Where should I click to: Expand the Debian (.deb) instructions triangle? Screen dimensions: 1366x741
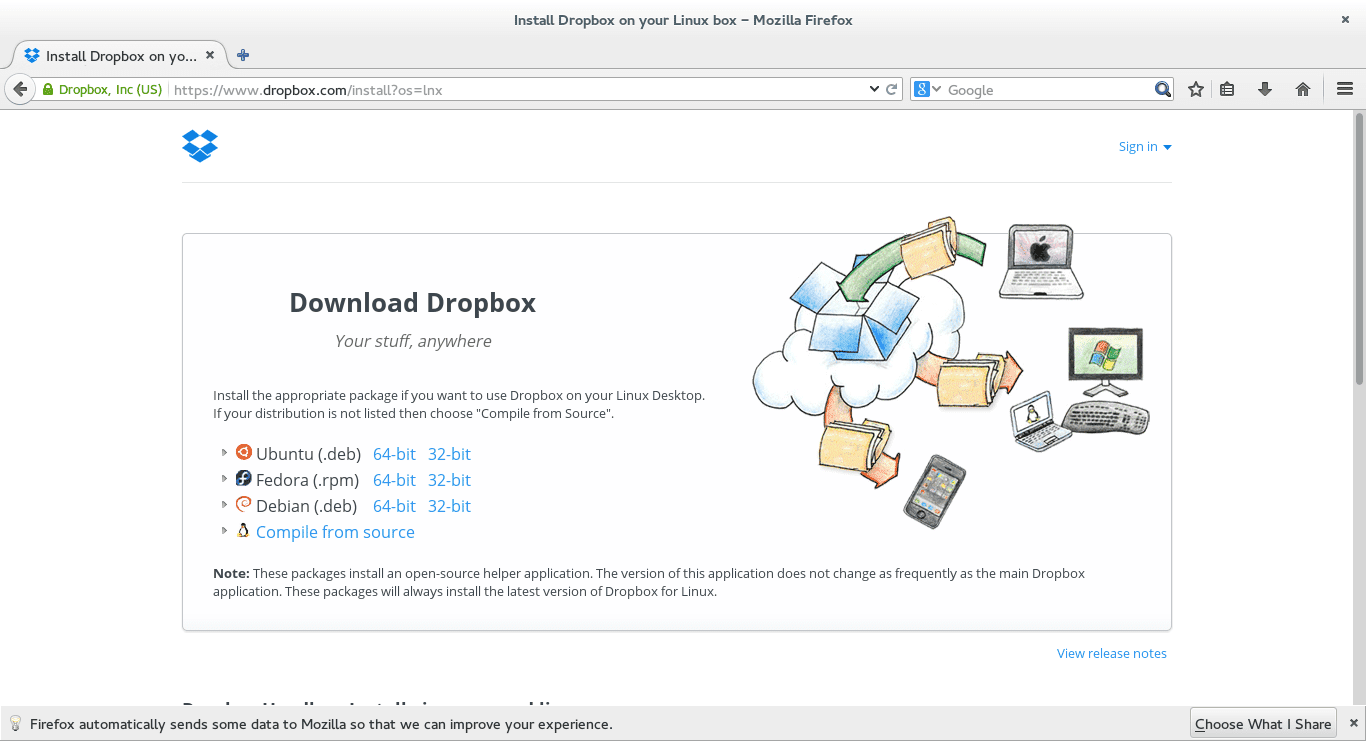225,505
